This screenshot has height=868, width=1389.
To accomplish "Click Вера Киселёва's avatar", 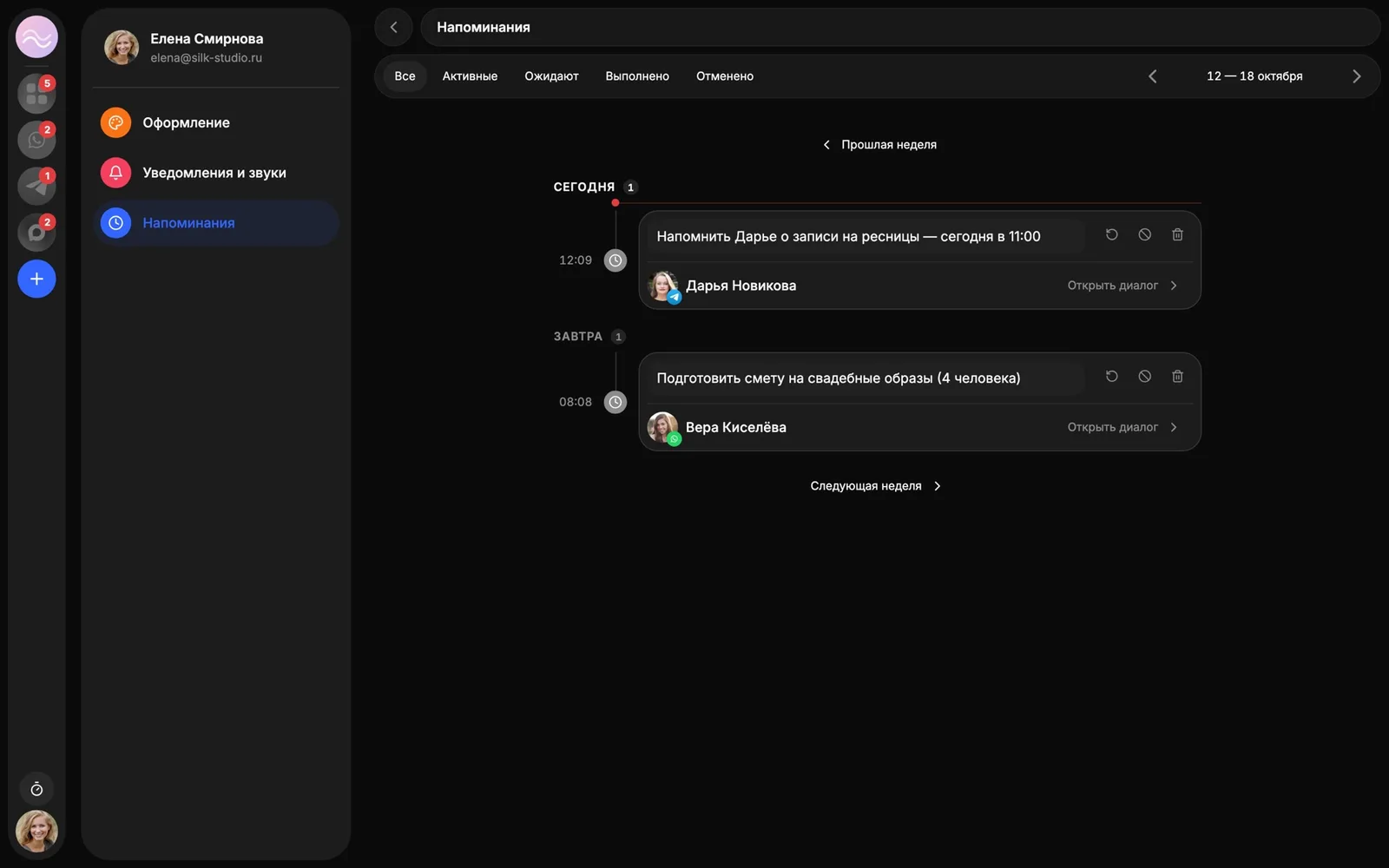I will click(x=663, y=427).
